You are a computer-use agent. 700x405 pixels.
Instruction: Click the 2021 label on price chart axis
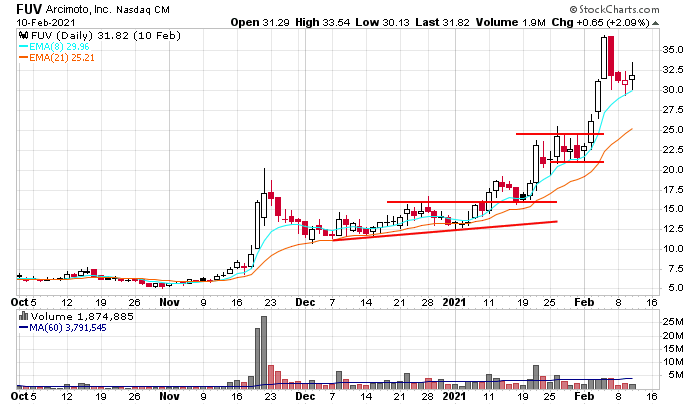coord(454,302)
